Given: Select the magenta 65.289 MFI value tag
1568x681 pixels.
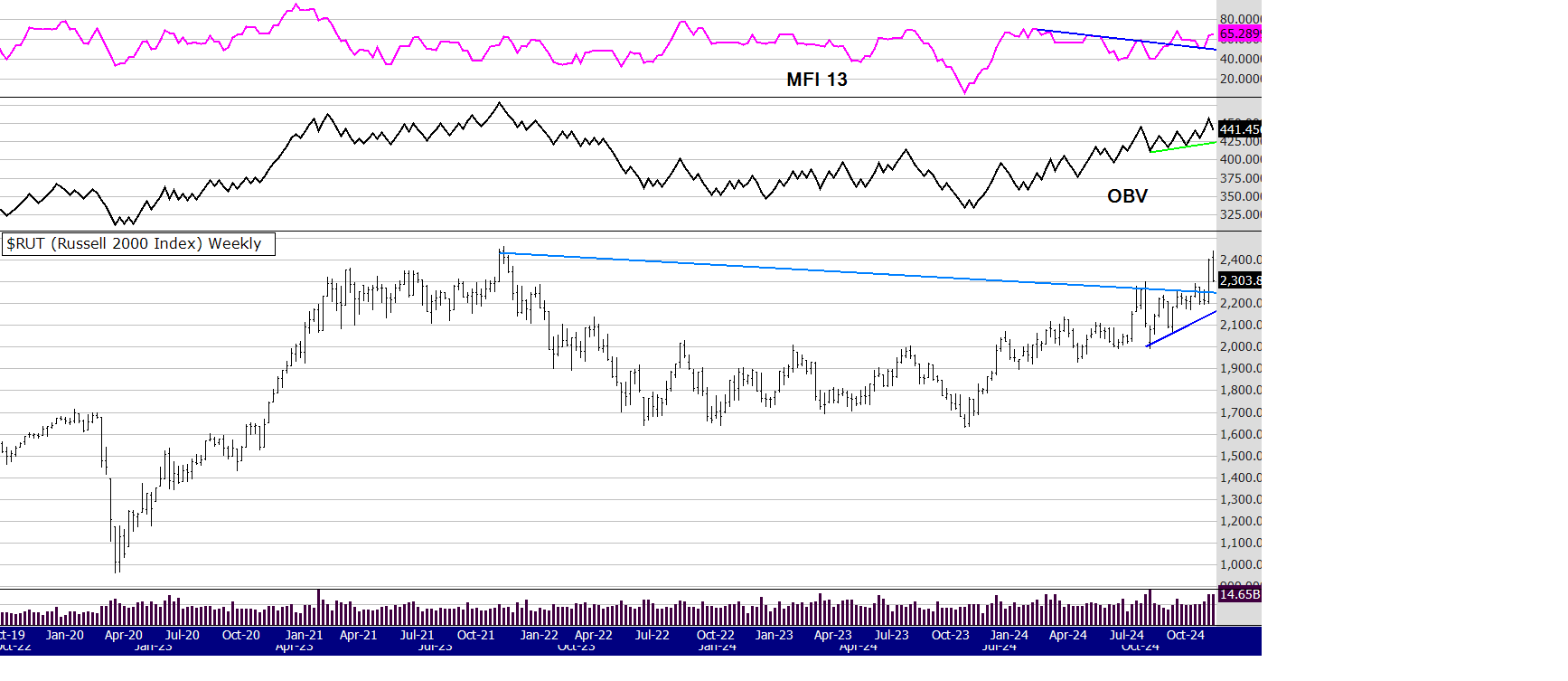Looking at the screenshot, I should point(1239,34).
